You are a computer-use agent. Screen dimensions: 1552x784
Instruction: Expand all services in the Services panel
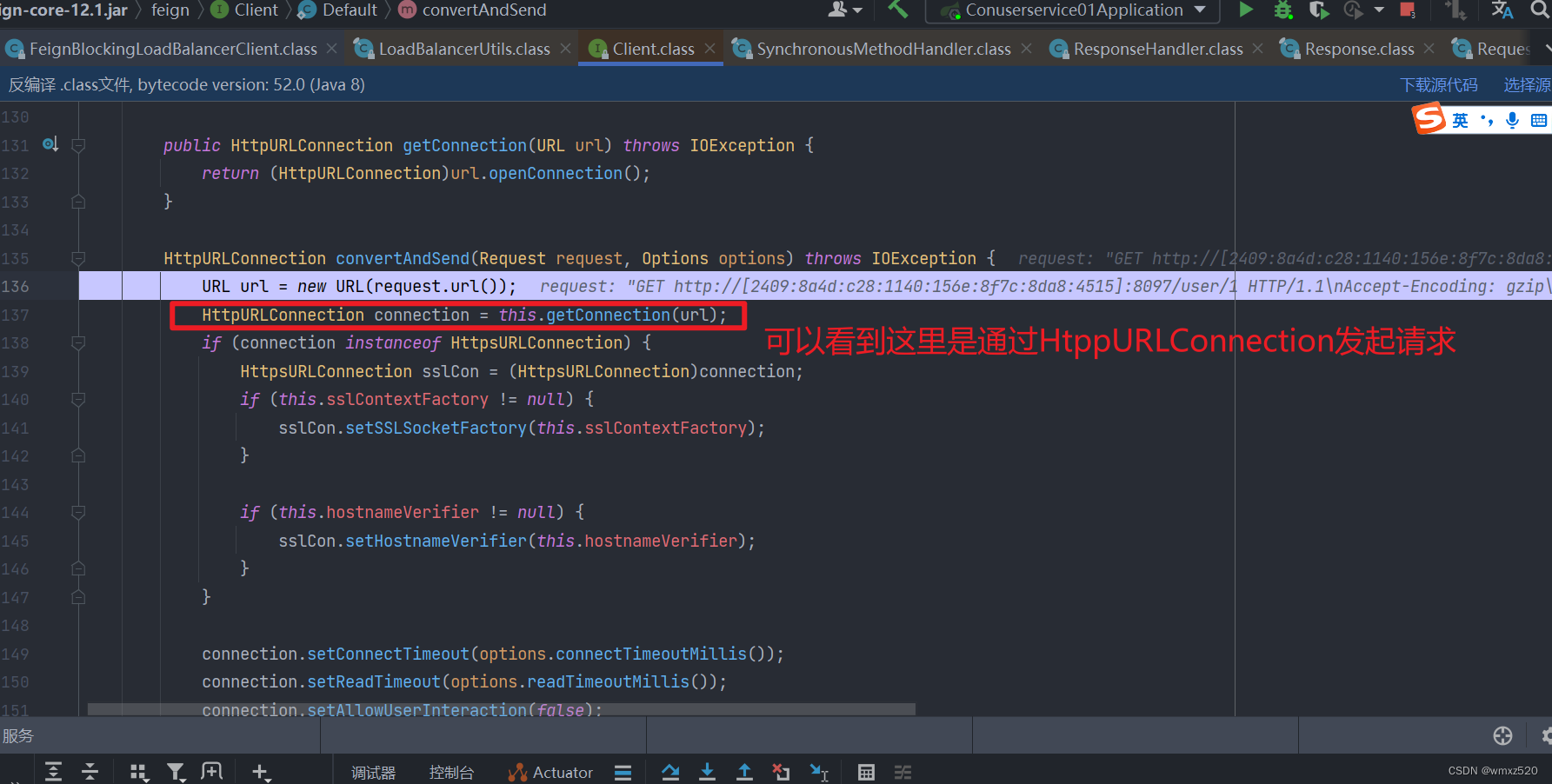pos(53,772)
